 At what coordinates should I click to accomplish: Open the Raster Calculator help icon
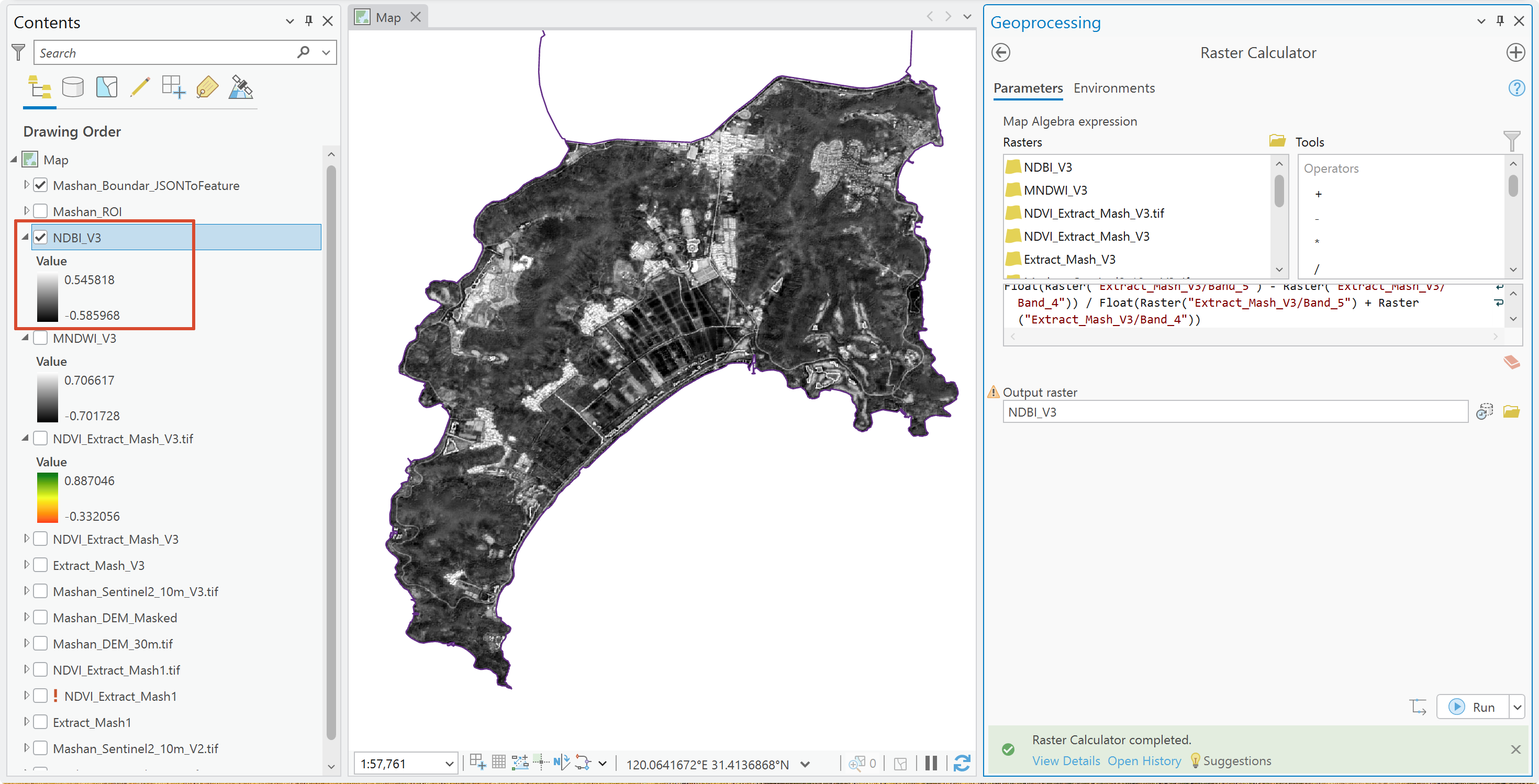[x=1516, y=88]
